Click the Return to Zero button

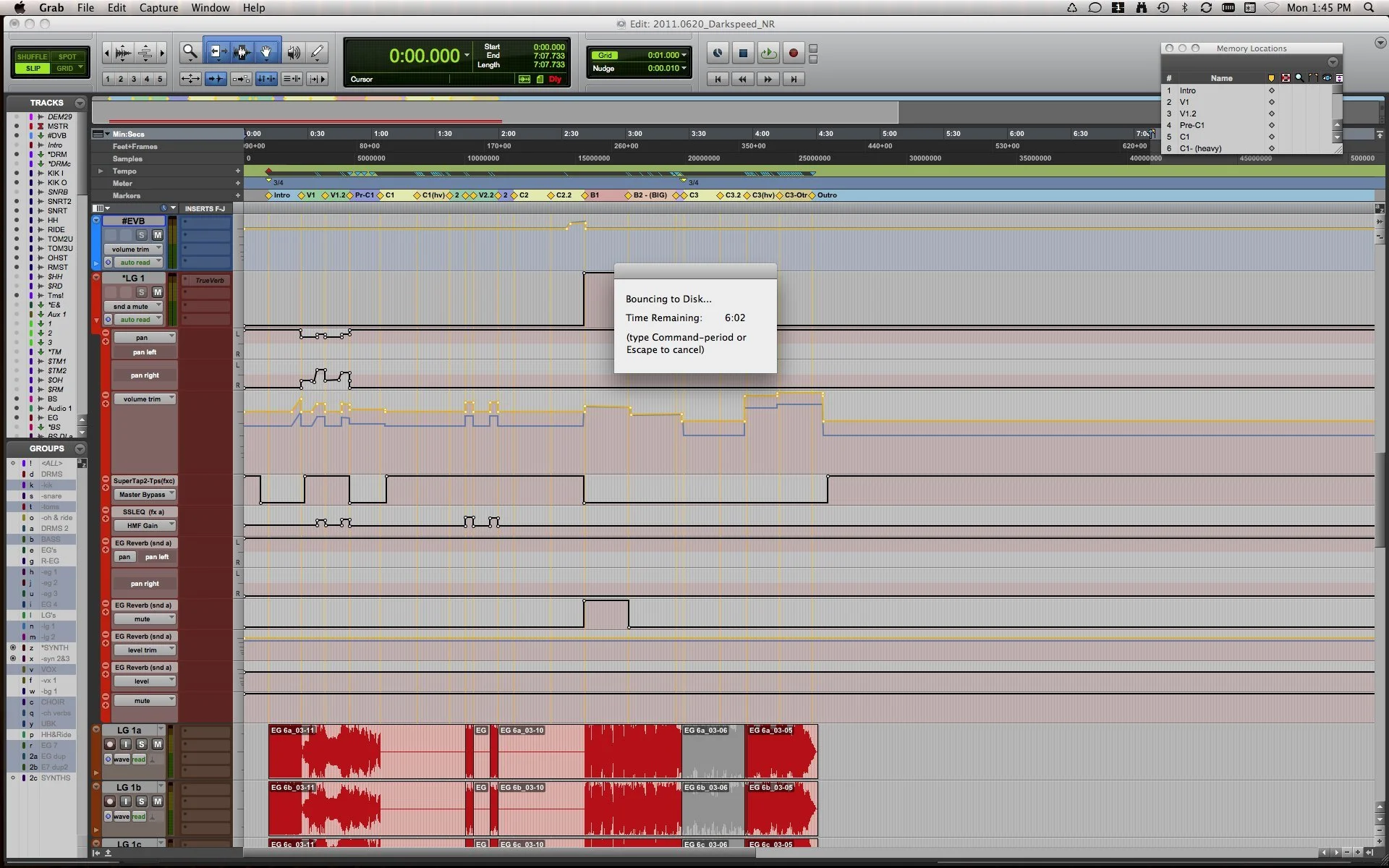click(x=717, y=79)
